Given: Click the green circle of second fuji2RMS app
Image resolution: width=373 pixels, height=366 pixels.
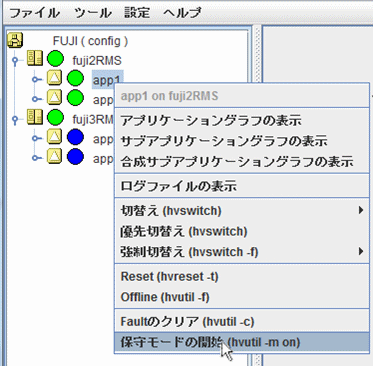Looking at the screenshot, I should pyautogui.click(x=75, y=98).
